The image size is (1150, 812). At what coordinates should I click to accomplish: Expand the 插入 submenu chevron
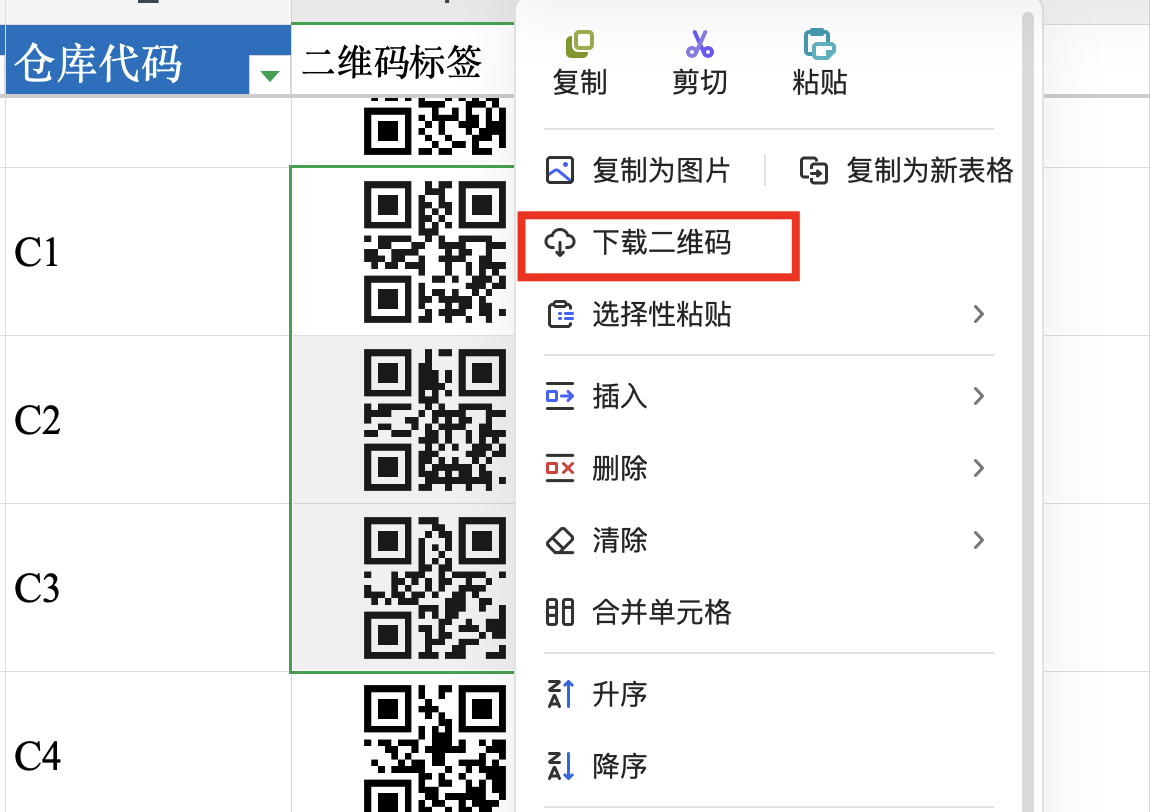(x=978, y=396)
